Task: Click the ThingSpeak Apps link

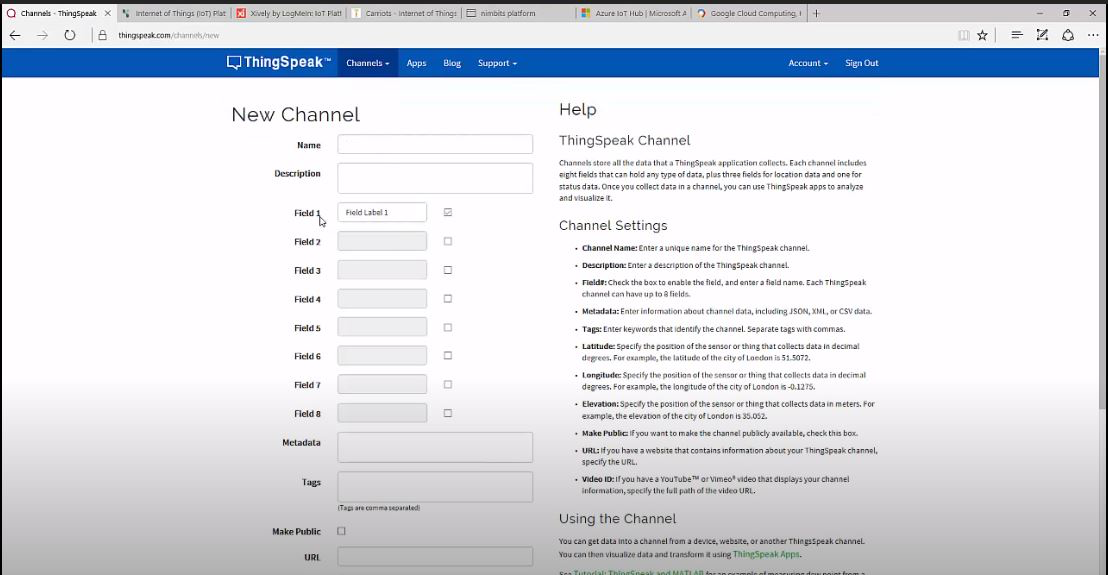Action: [766, 555]
